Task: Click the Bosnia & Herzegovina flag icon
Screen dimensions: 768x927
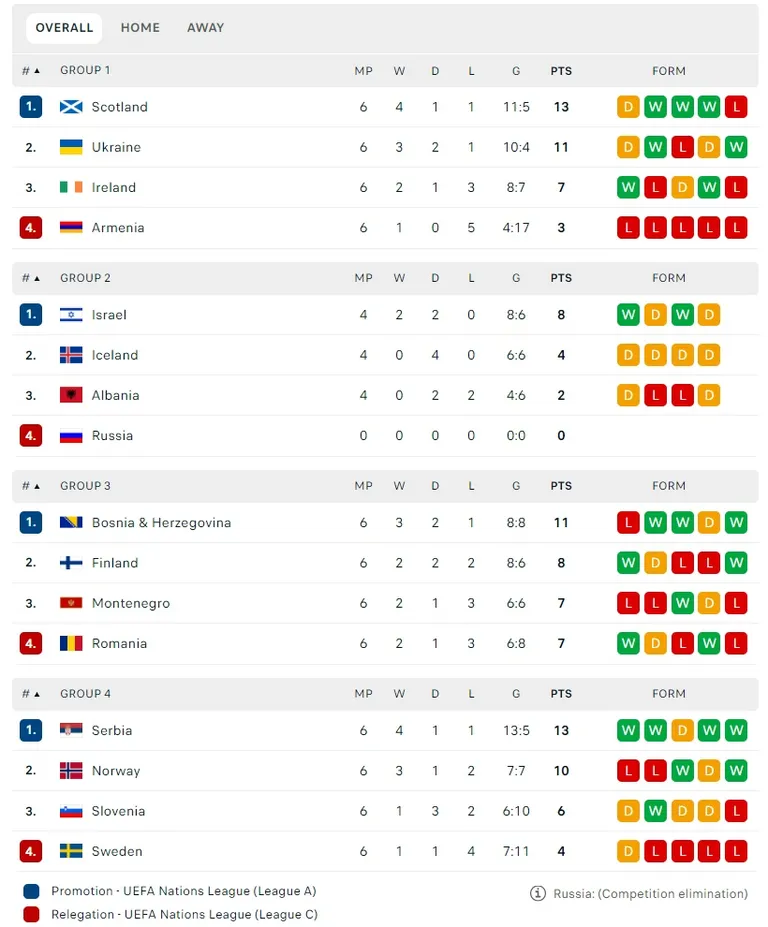Action: 71,523
